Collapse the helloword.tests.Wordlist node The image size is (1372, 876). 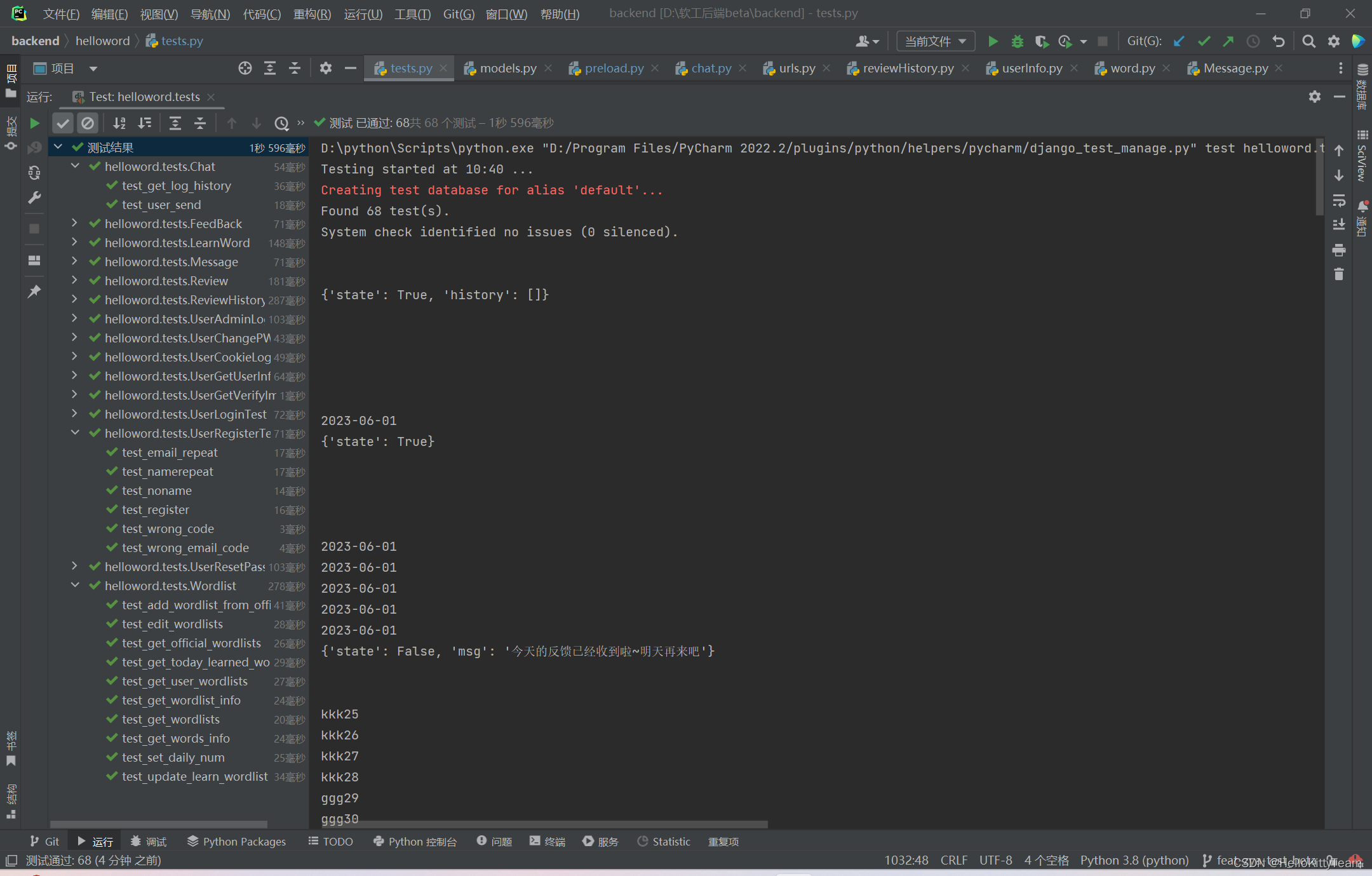point(75,586)
